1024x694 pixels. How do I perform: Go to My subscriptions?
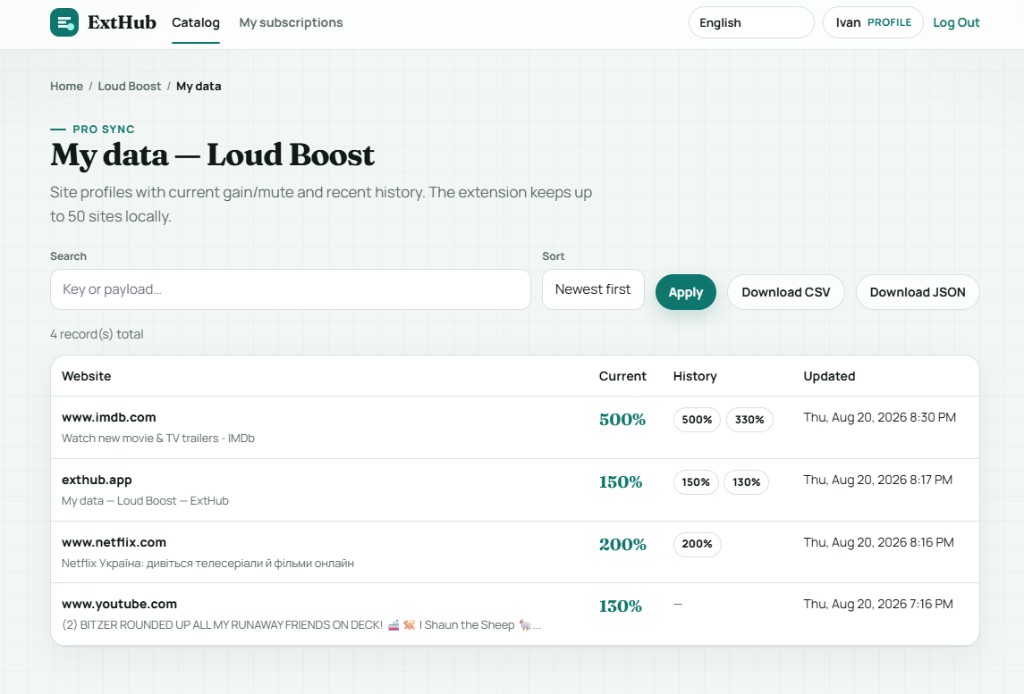tap(291, 23)
